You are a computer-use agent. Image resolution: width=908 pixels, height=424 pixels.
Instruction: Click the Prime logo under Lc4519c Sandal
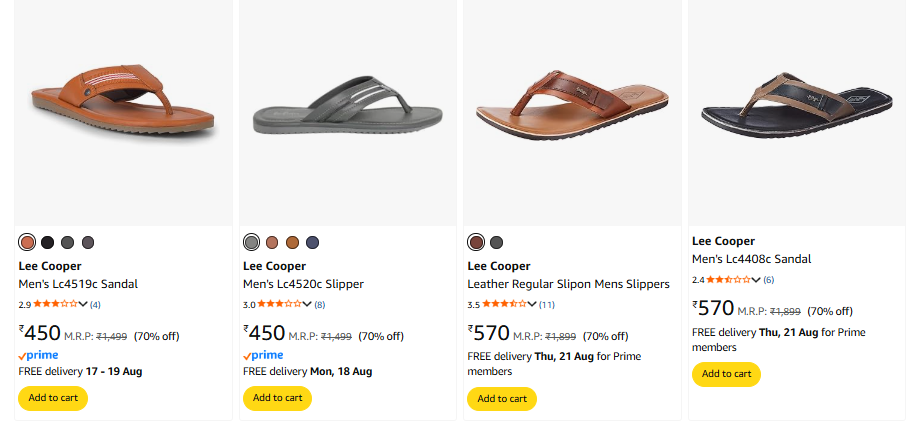point(38,355)
